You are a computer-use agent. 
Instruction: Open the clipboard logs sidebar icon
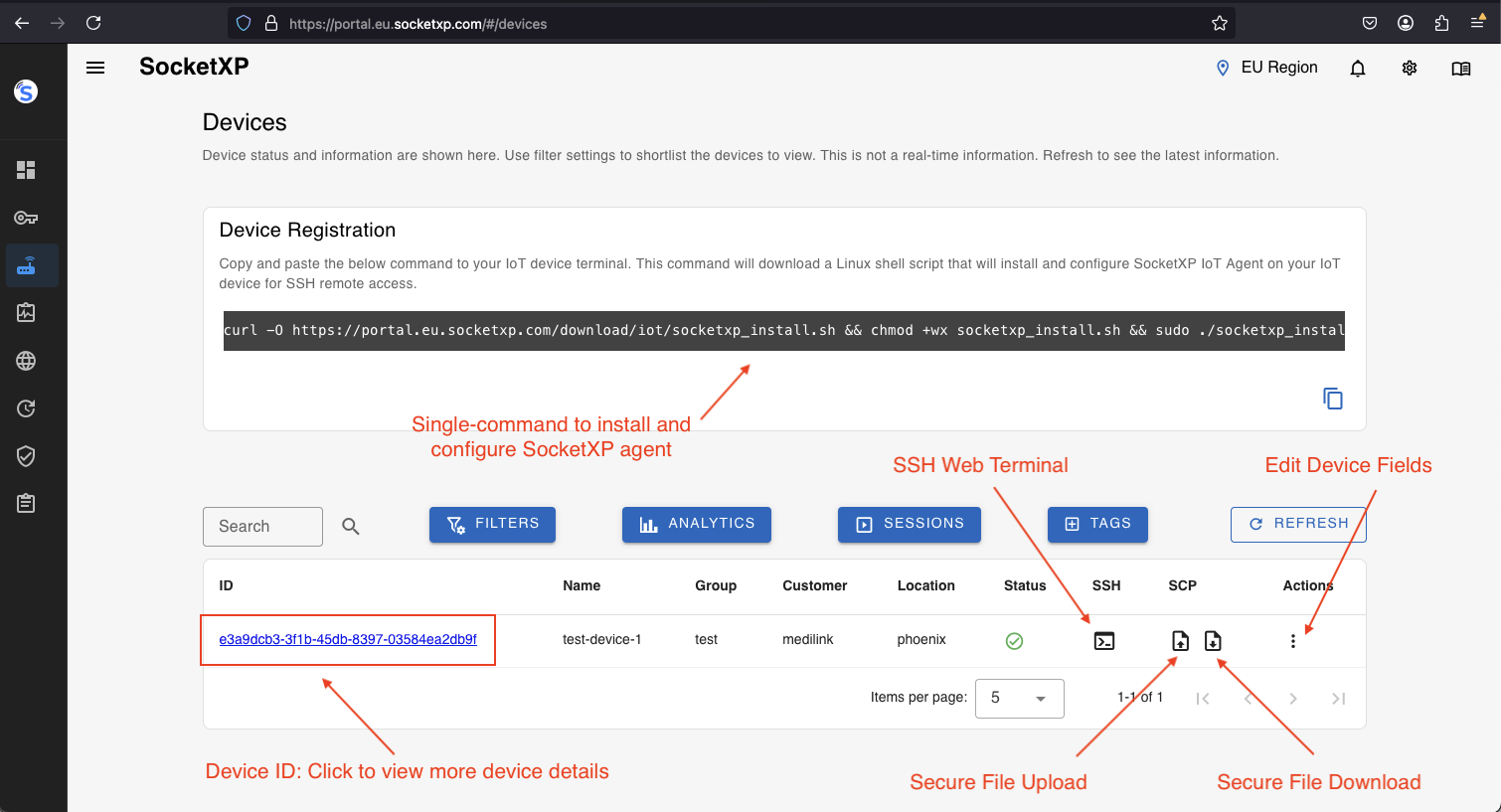pos(26,503)
